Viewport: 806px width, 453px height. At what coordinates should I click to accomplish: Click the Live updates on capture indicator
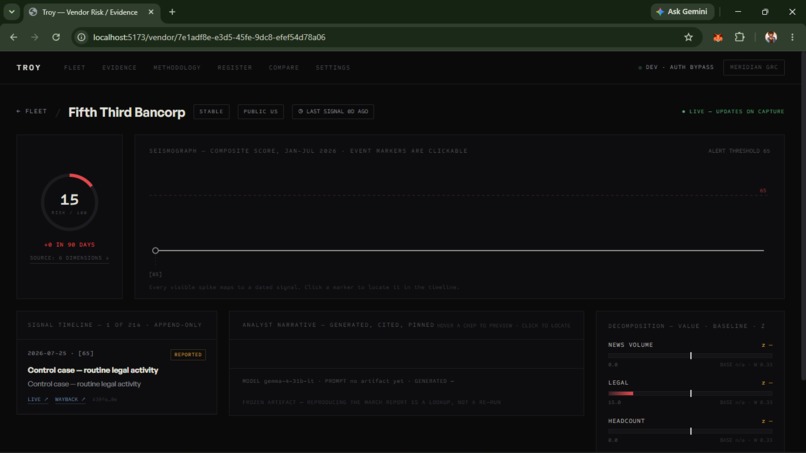(733, 112)
